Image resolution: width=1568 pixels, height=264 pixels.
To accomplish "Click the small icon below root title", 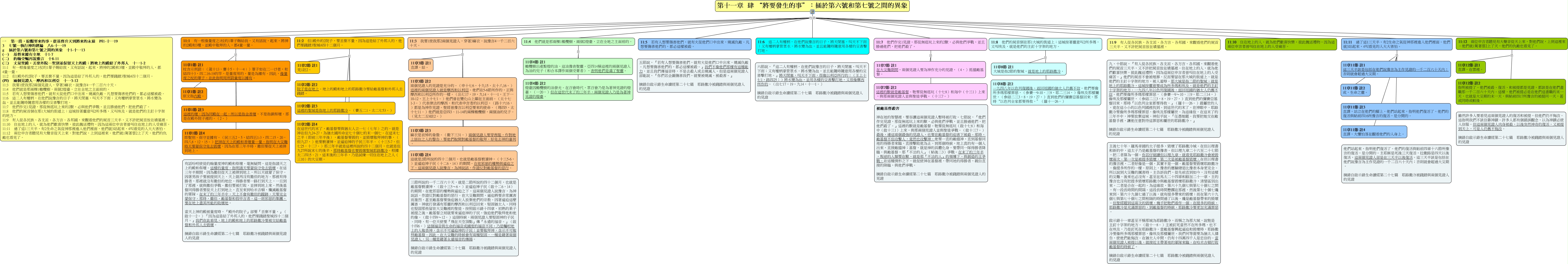I will point(812,11).
